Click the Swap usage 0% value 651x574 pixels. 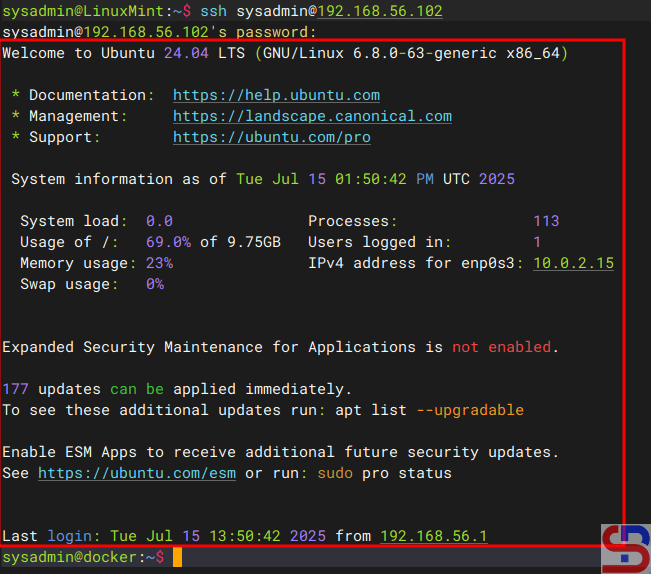(x=155, y=284)
